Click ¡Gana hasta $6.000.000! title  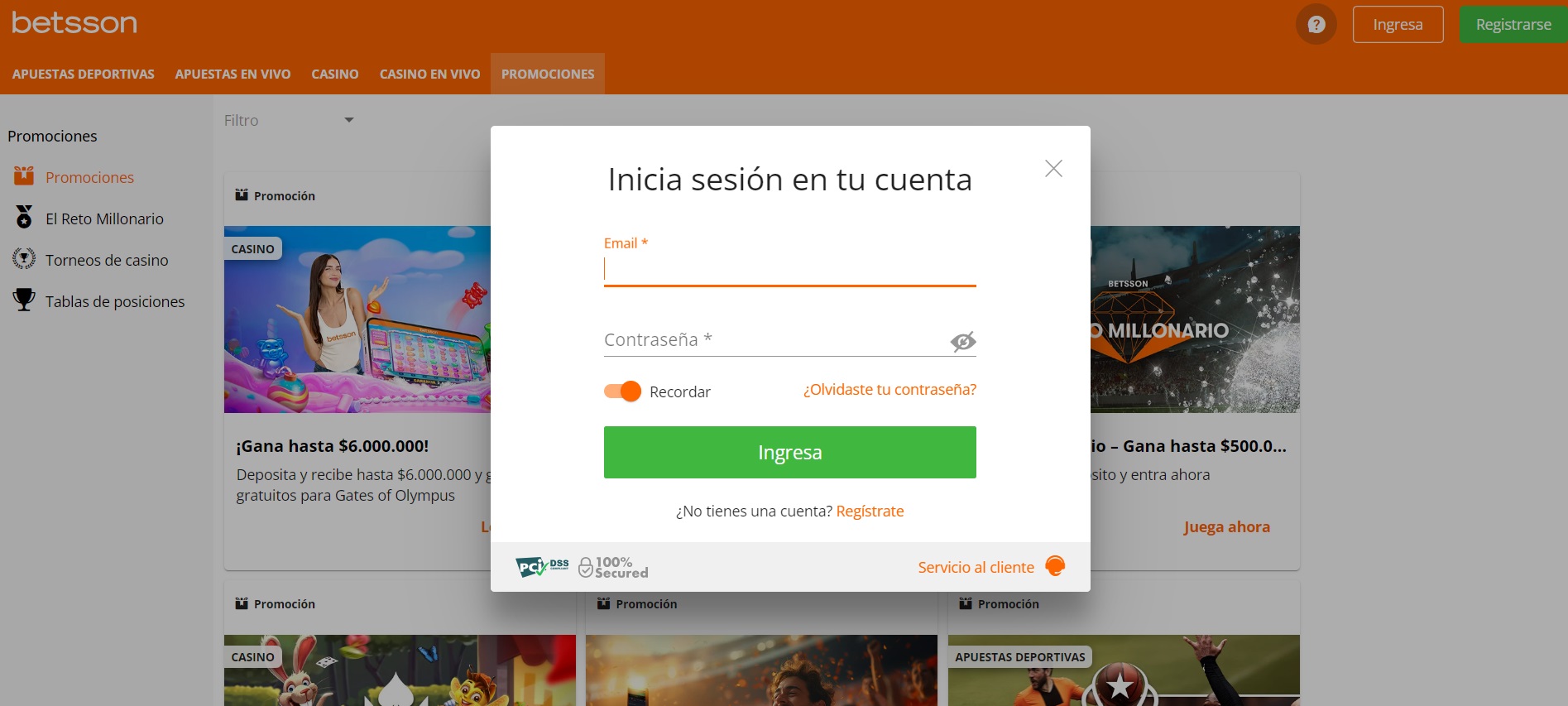(332, 446)
